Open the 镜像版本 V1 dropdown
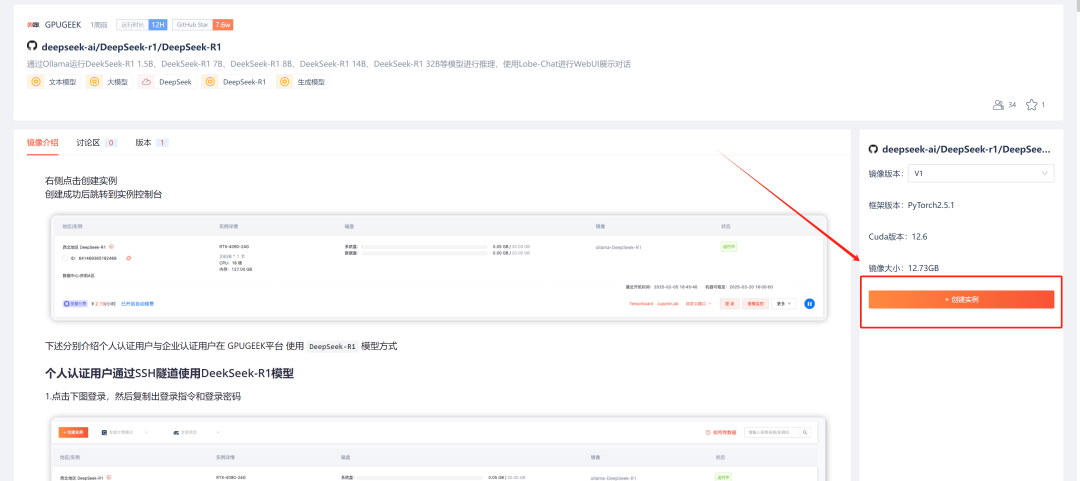This screenshot has width=1080, height=481. [981, 174]
